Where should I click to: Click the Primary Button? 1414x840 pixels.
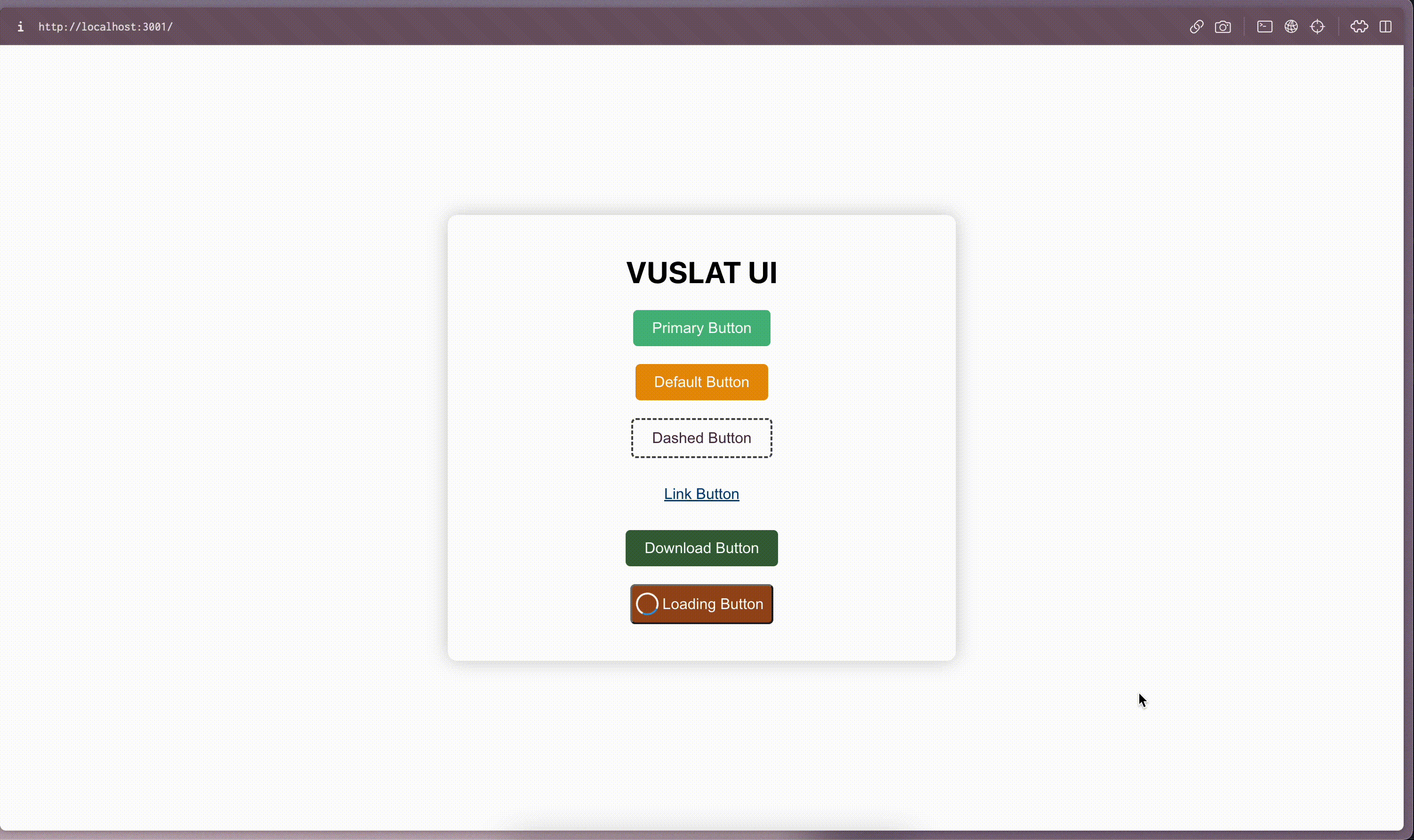click(x=701, y=328)
